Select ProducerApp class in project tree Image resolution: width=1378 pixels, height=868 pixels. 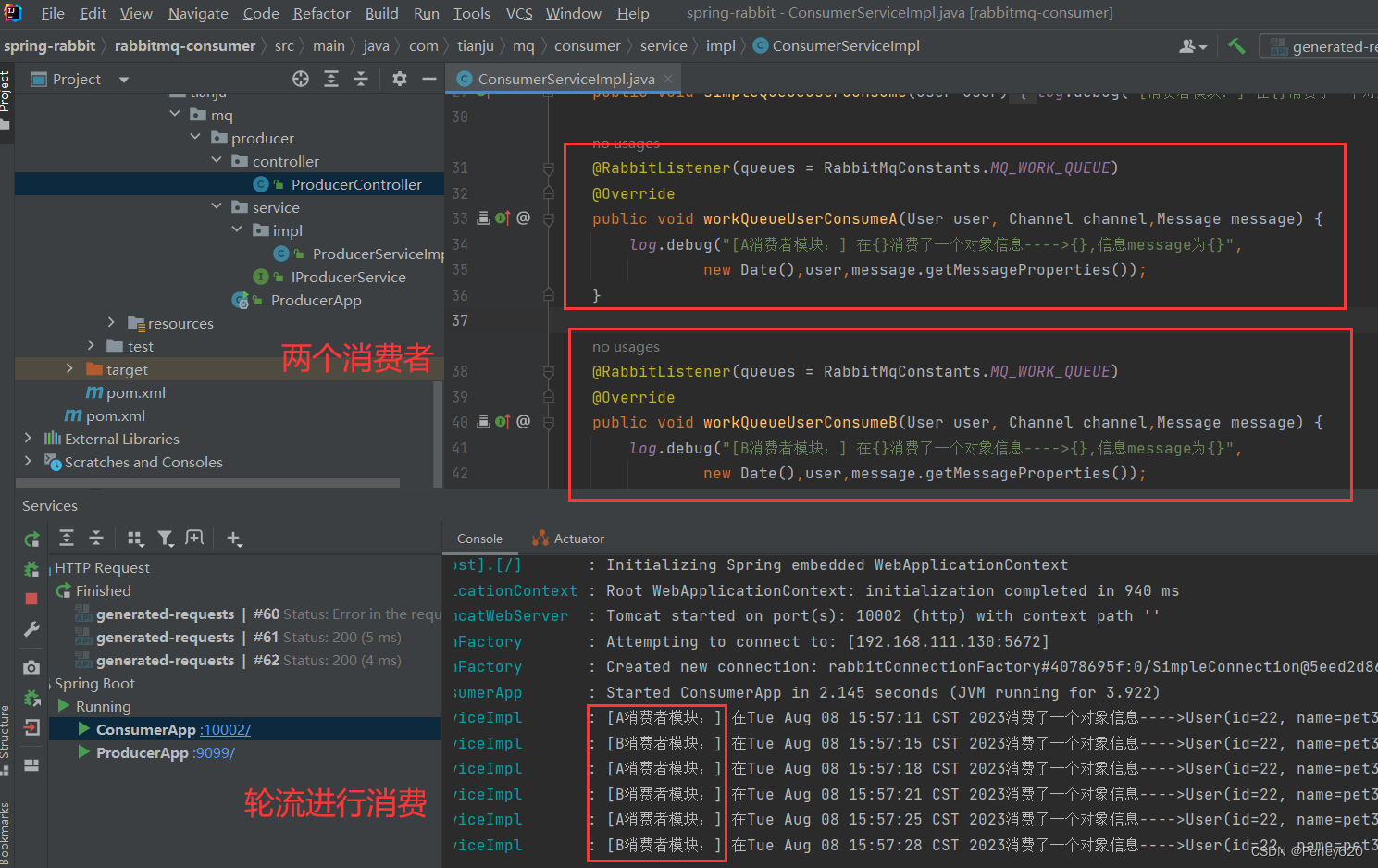click(x=316, y=300)
